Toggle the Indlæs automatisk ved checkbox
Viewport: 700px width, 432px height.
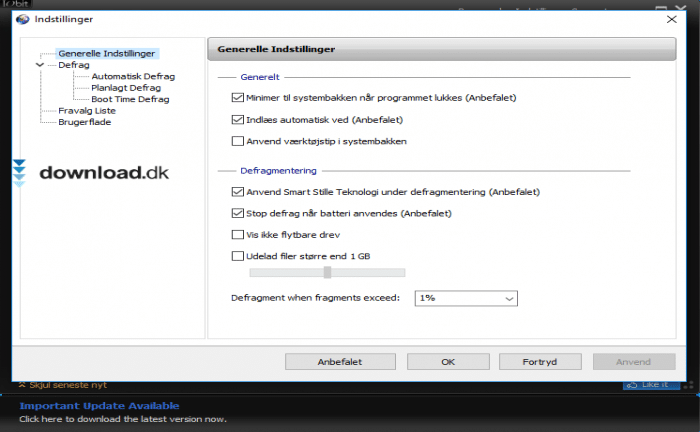point(237,120)
